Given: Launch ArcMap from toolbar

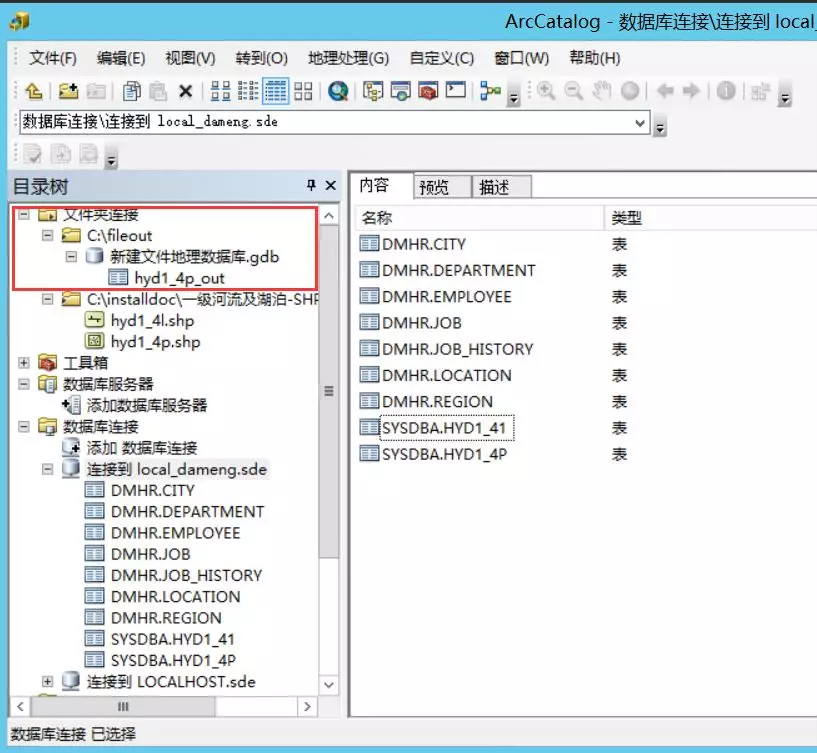Looking at the screenshot, I should click(x=338, y=91).
